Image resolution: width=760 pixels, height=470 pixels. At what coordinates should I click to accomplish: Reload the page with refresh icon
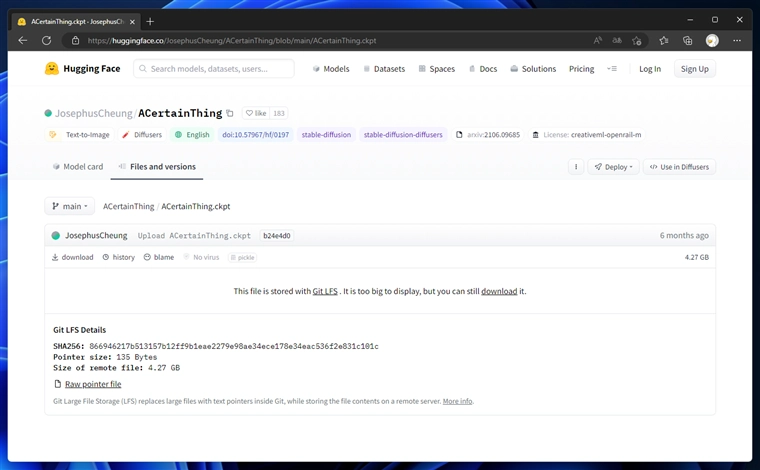pos(47,41)
